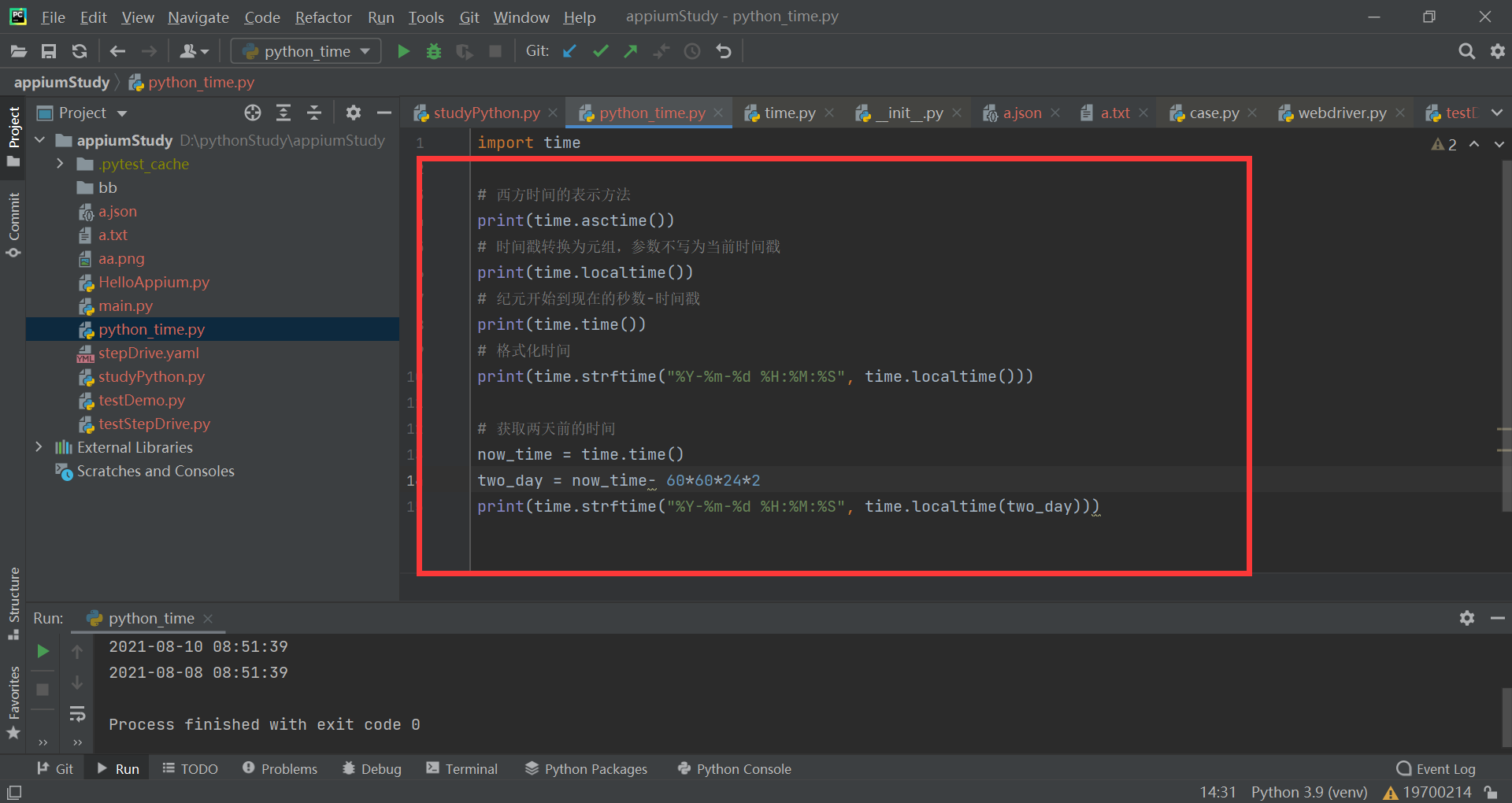Toggle the Favorites side panel

tap(13, 702)
